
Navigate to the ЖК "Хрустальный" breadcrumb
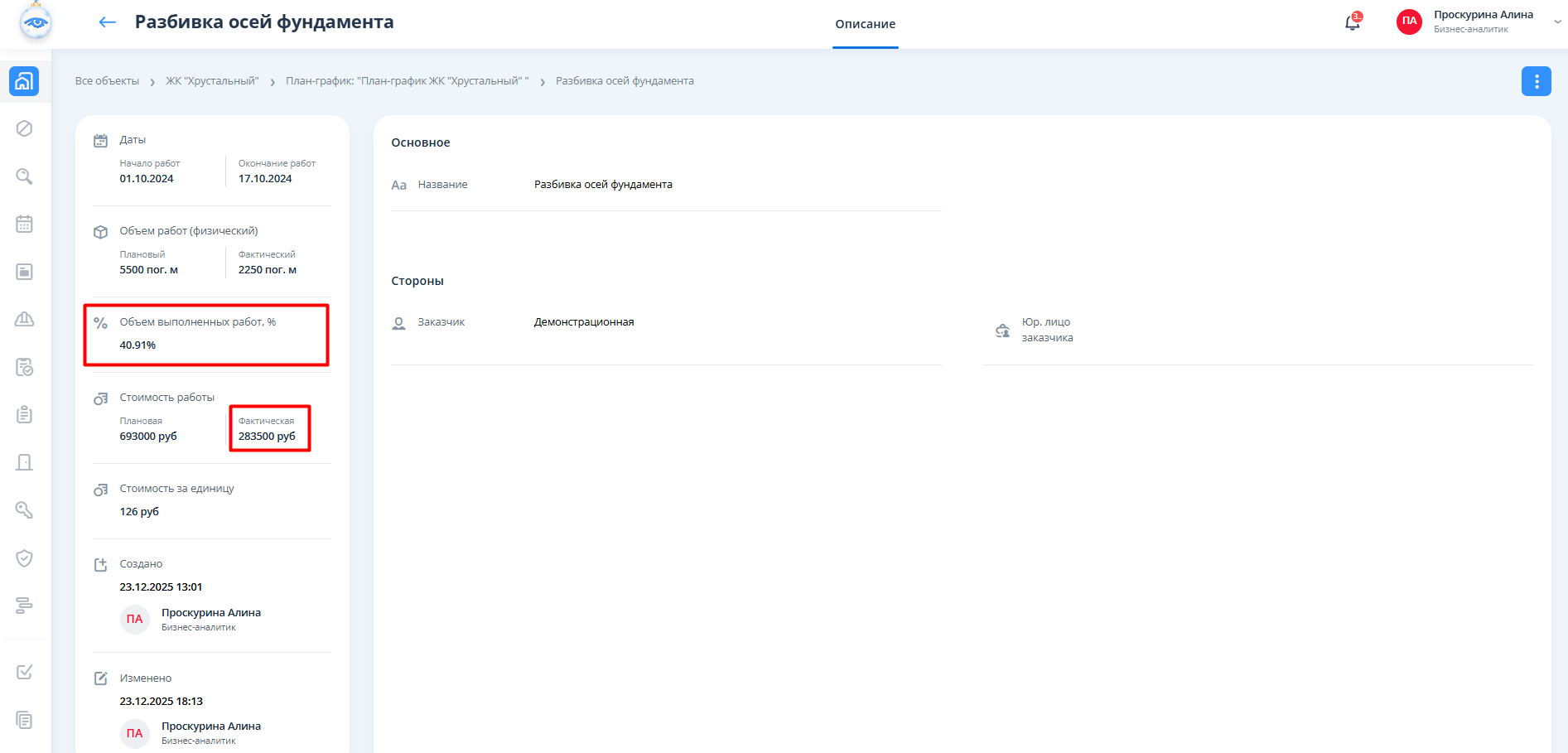coord(212,81)
